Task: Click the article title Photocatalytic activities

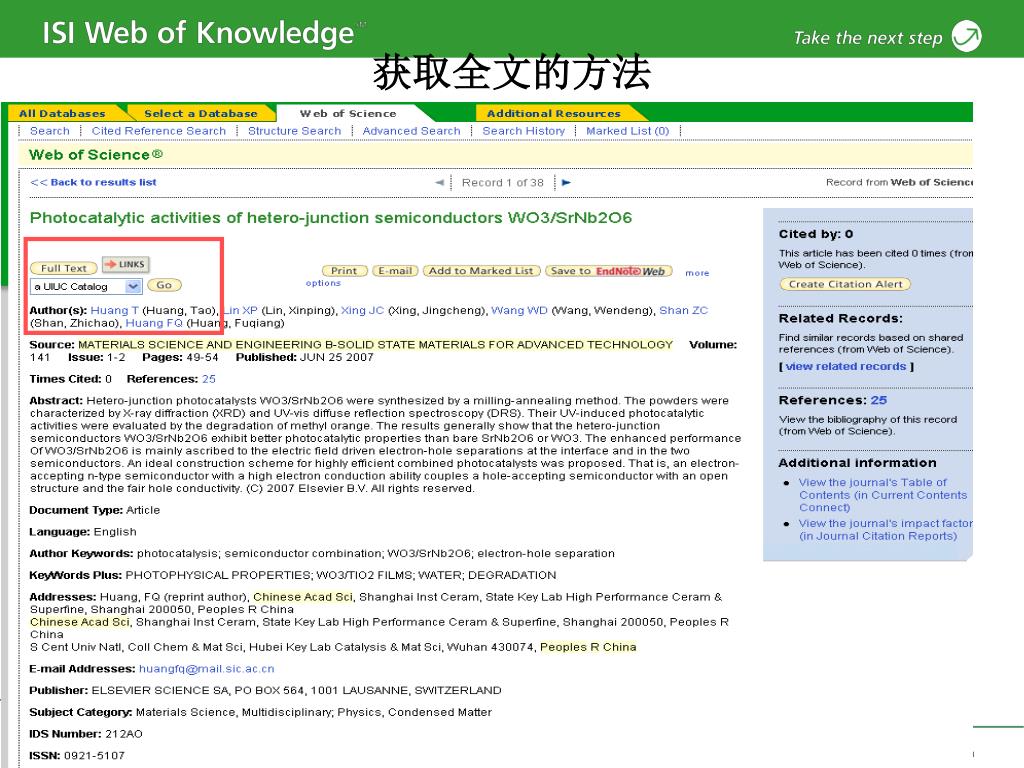Action: point(330,217)
